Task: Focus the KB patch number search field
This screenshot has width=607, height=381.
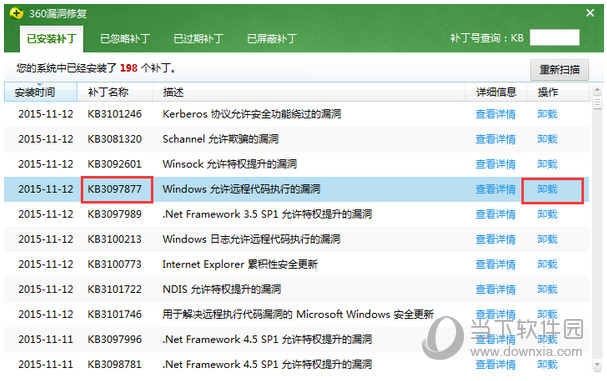Action: (x=554, y=38)
